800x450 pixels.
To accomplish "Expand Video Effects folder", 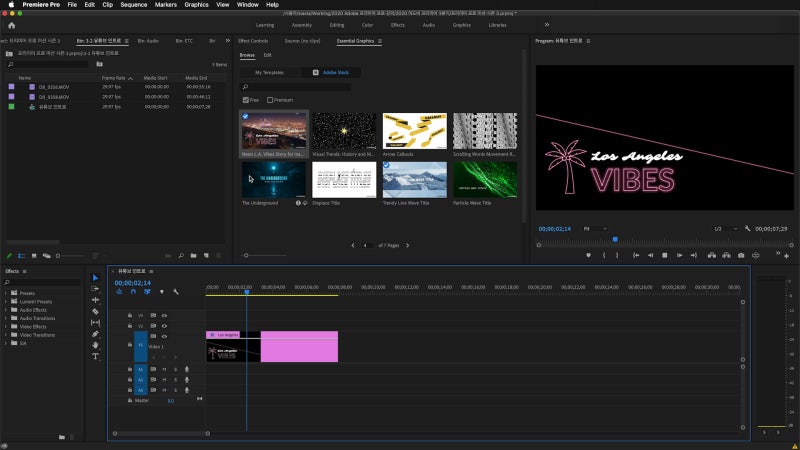I will point(6,327).
